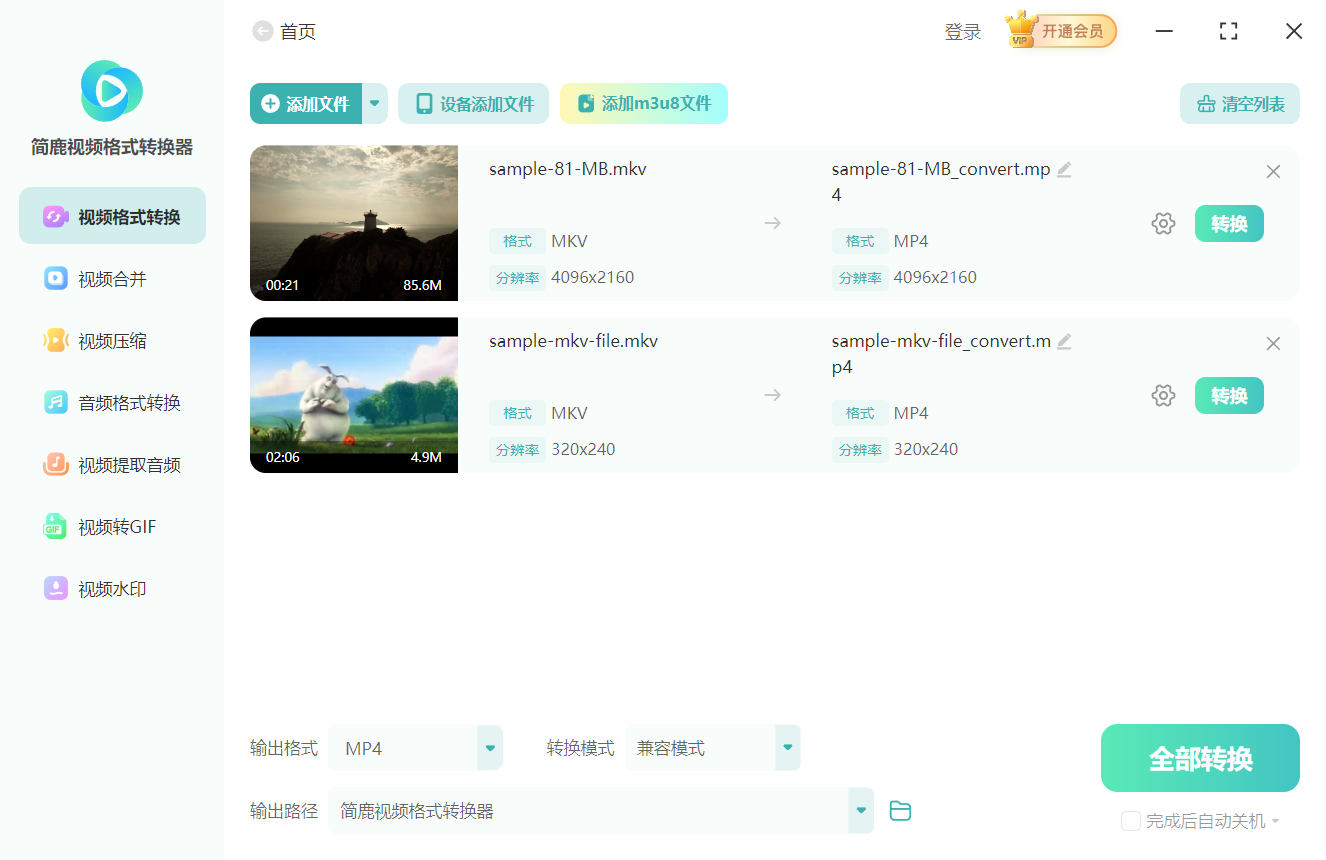The width and height of the screenshot is (1326, 860).
Task: Open the 视频合并 (video merge) tool
Action: [111, 278]
